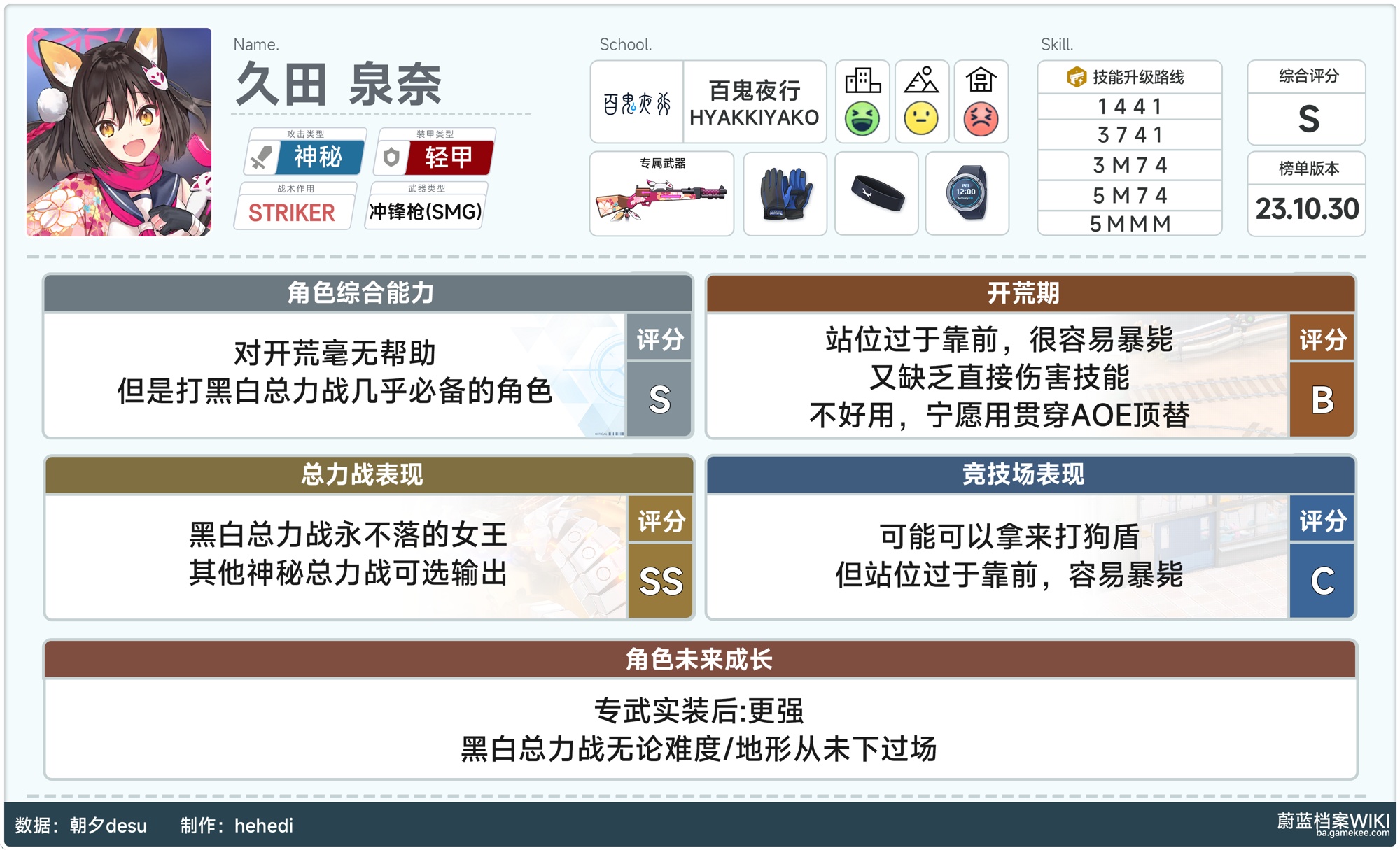Click the character portrait of 久田泉奈
1400x850 pixels.
coord(119,132)
